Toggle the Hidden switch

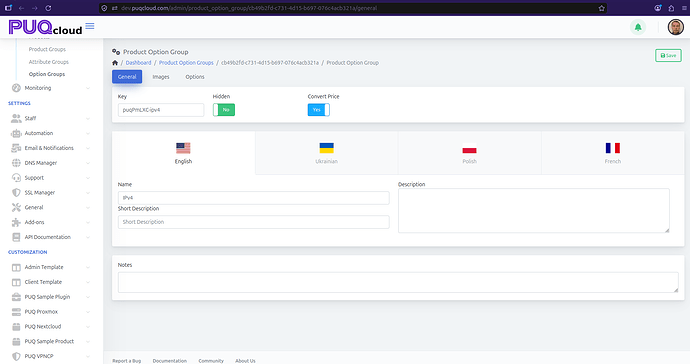224,110
